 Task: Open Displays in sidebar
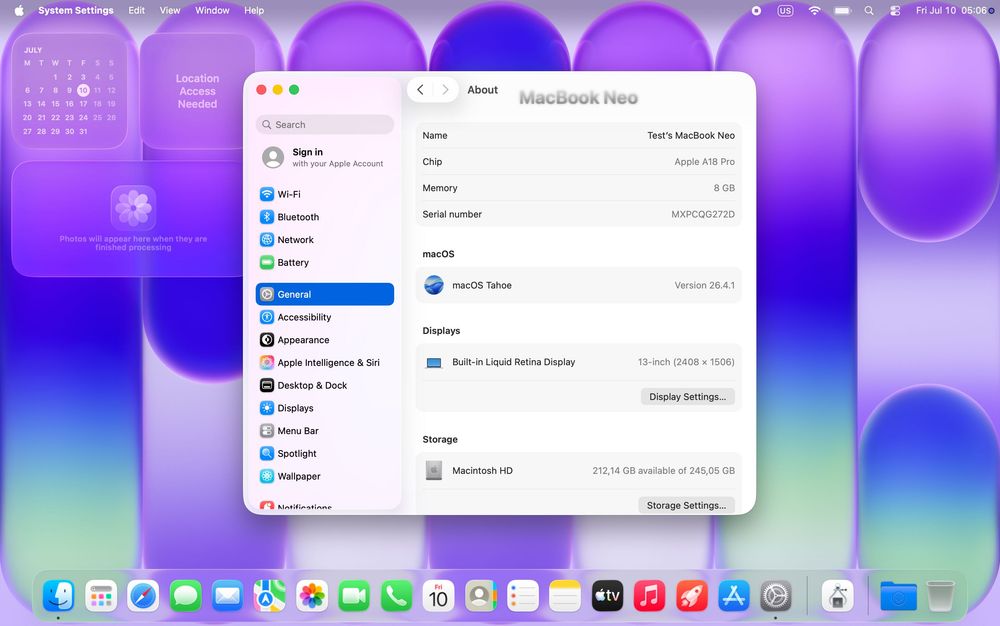[325, 408]
